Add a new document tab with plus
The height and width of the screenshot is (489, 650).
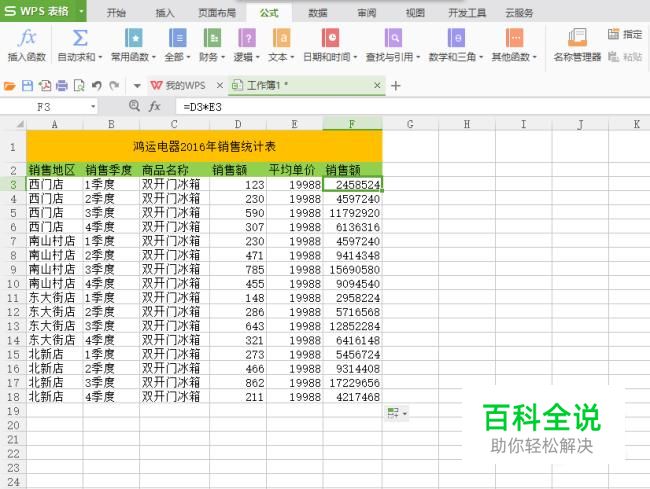(x=395, y=86)
